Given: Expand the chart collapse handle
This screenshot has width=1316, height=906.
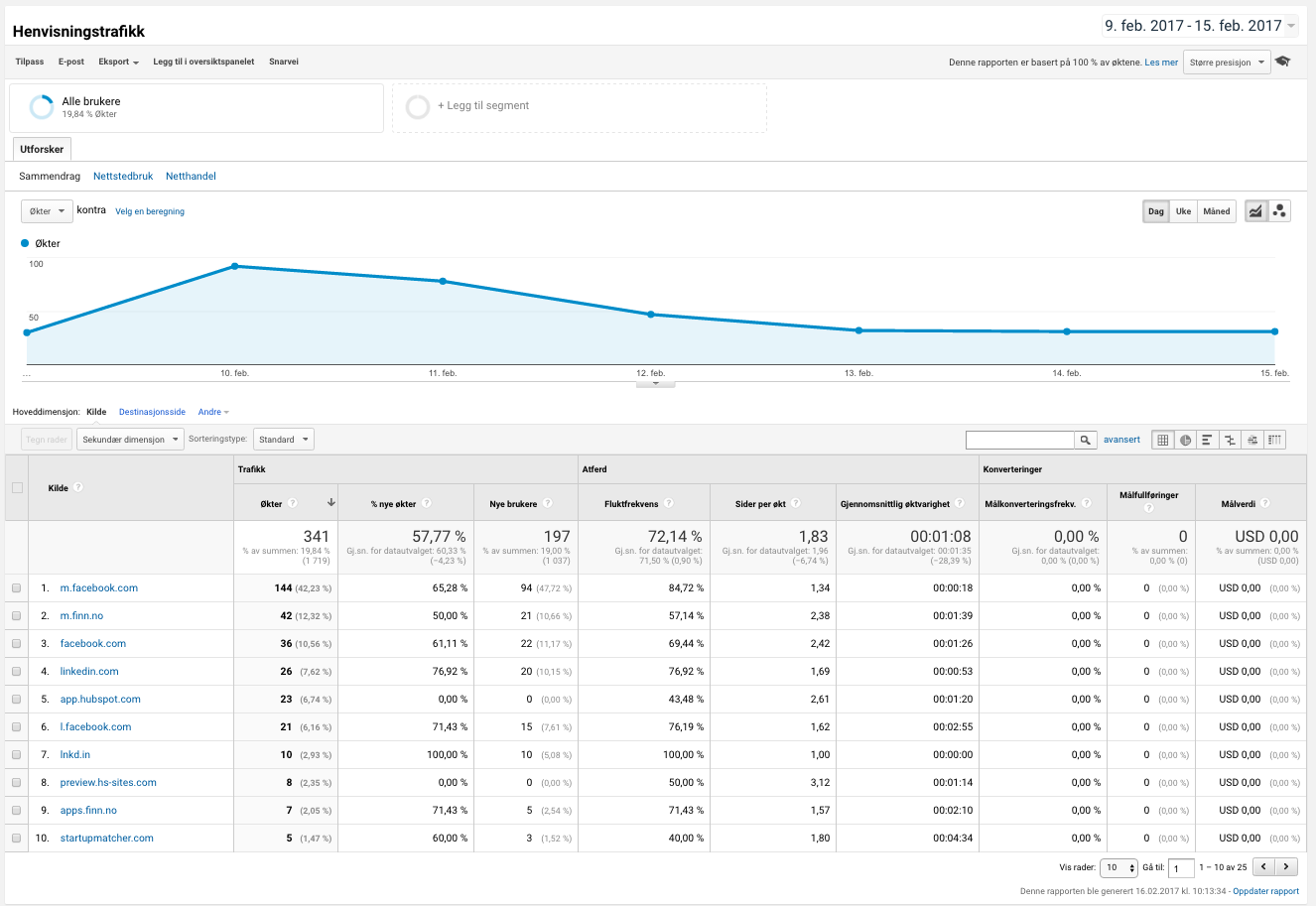Looking at the screenshot, I should (x=656, y=383).
